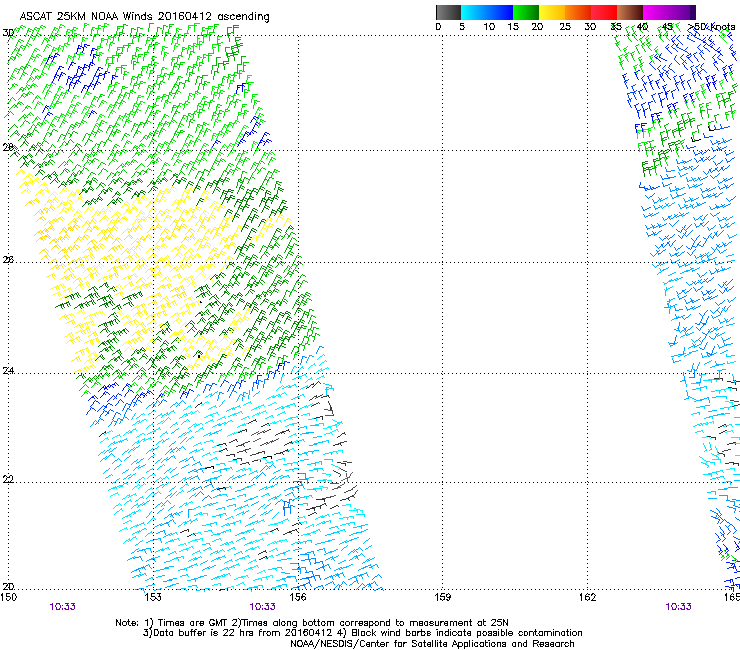The image size is (740, 650).
Task: Select the dark purple >50 knots swatch
Action: pyautogui.click(x=692, y=12)
